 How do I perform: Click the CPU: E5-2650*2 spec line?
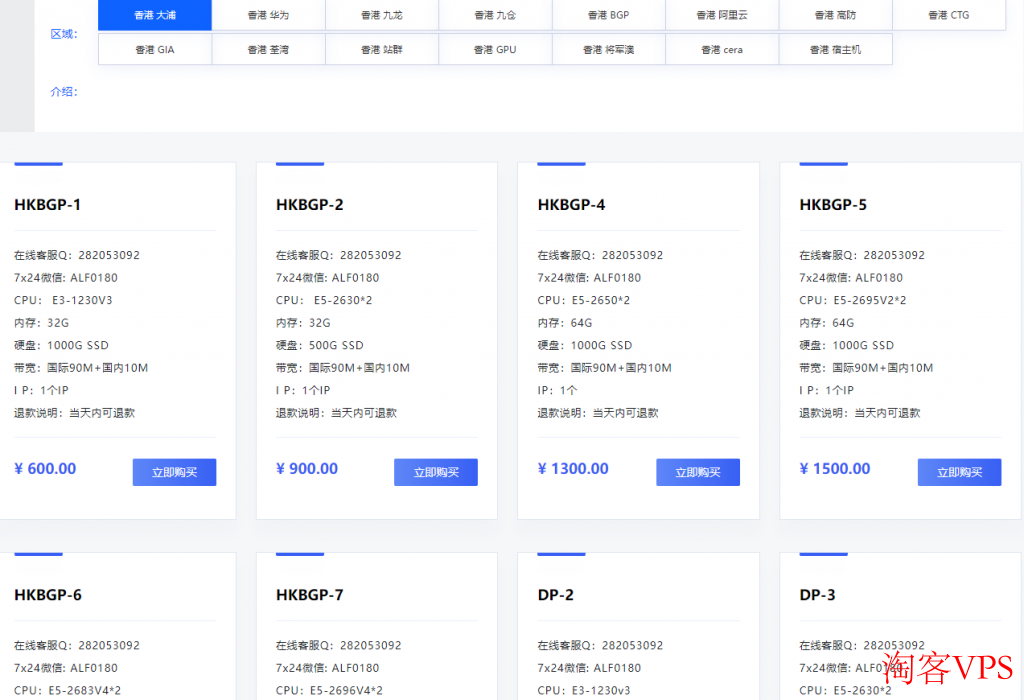[x=584, y=300]
